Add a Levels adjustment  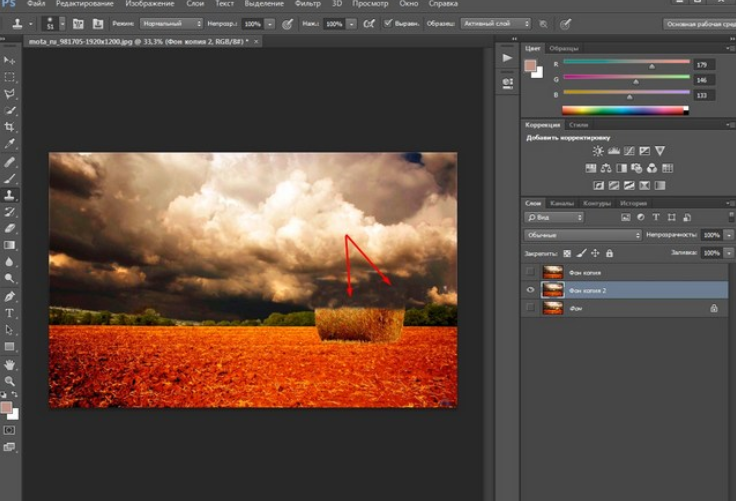click(x=613, y=151)
